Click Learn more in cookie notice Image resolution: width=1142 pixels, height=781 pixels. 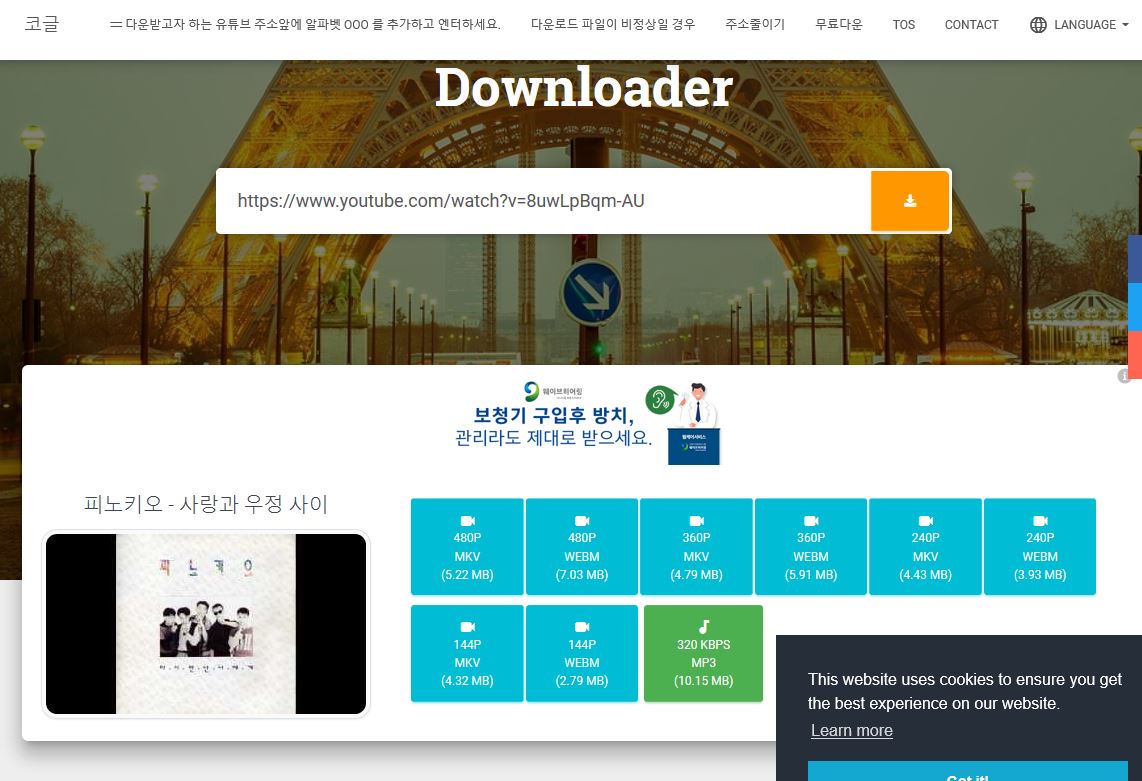[x=851, y=730]
